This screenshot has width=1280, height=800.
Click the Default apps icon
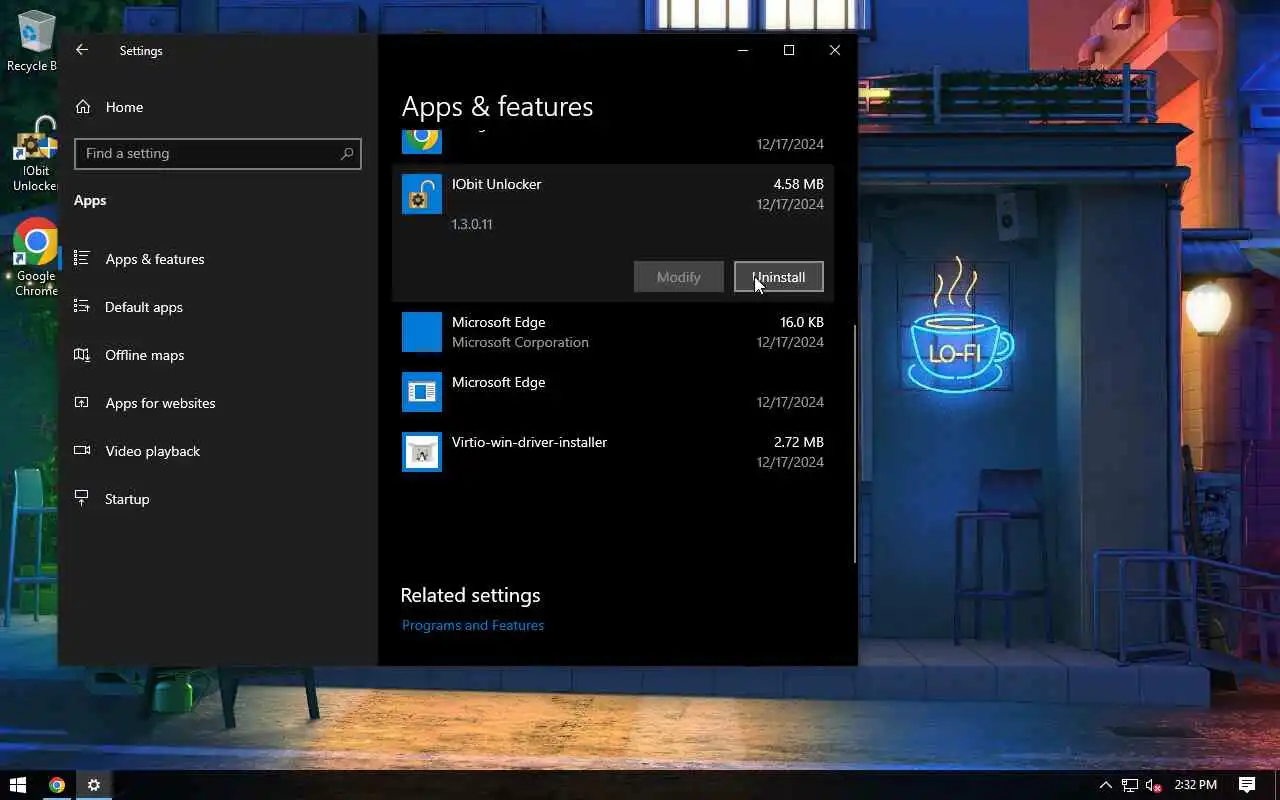coord(82,306)
